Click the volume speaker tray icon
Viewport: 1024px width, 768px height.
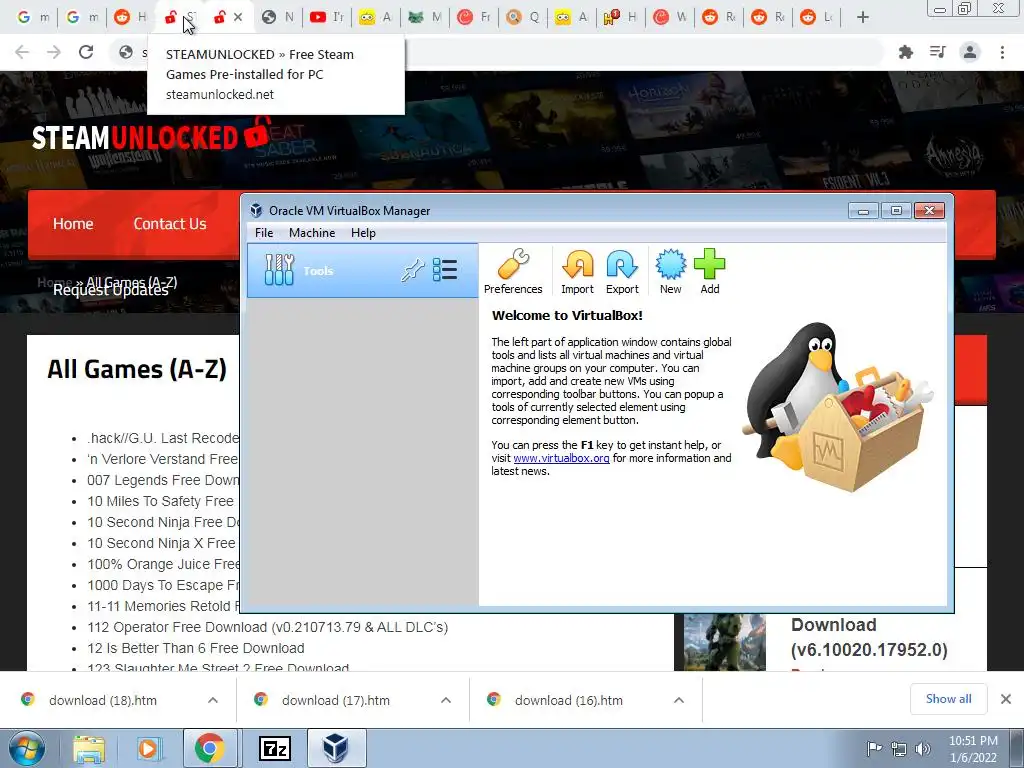tap(922, 748)
